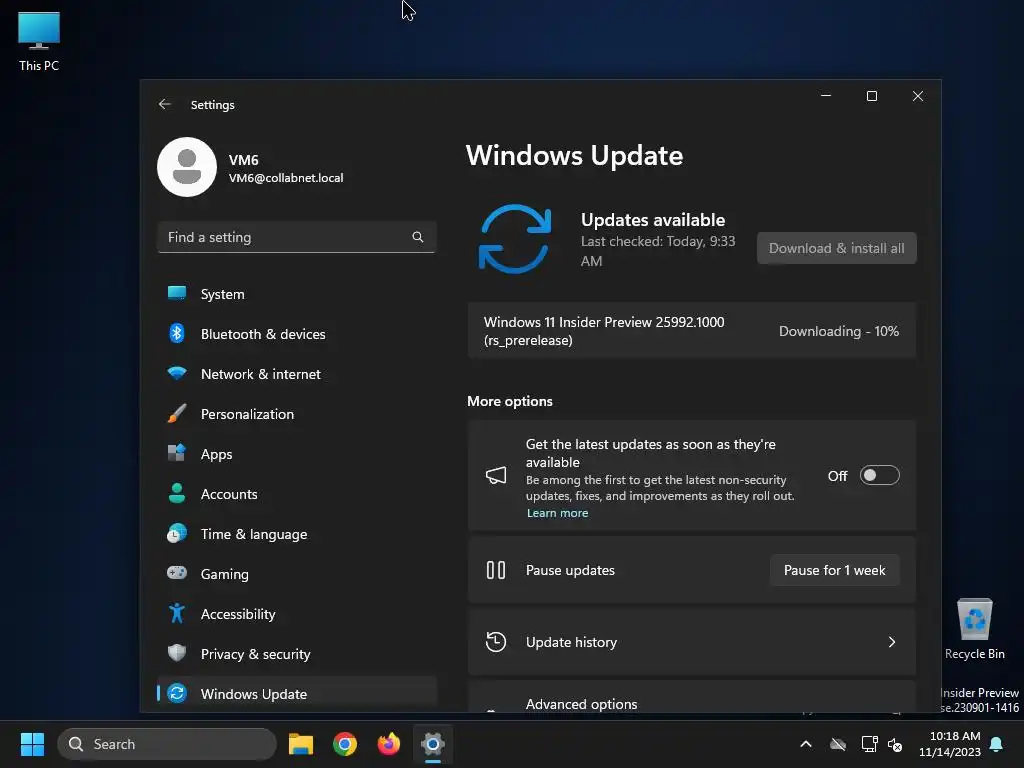Click the large Updates available sync icon
Screen dimensions: 1024x768
pos(515,239)
